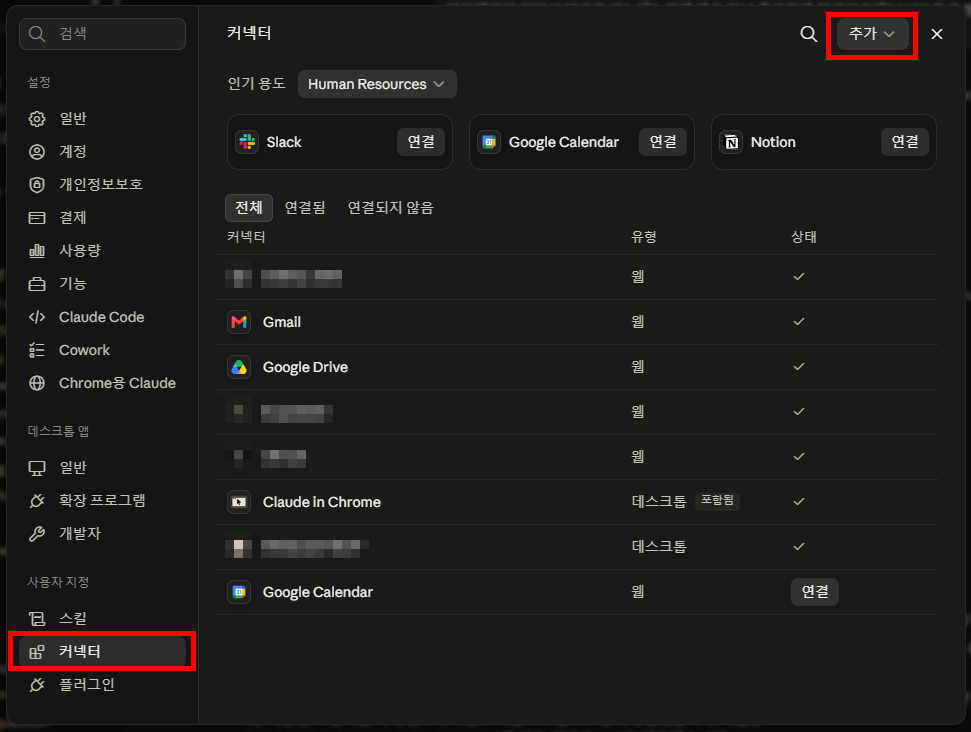Click the 결제 card icon
The width and height of the screenshot is (971, 732).
(x=37, y=217)
